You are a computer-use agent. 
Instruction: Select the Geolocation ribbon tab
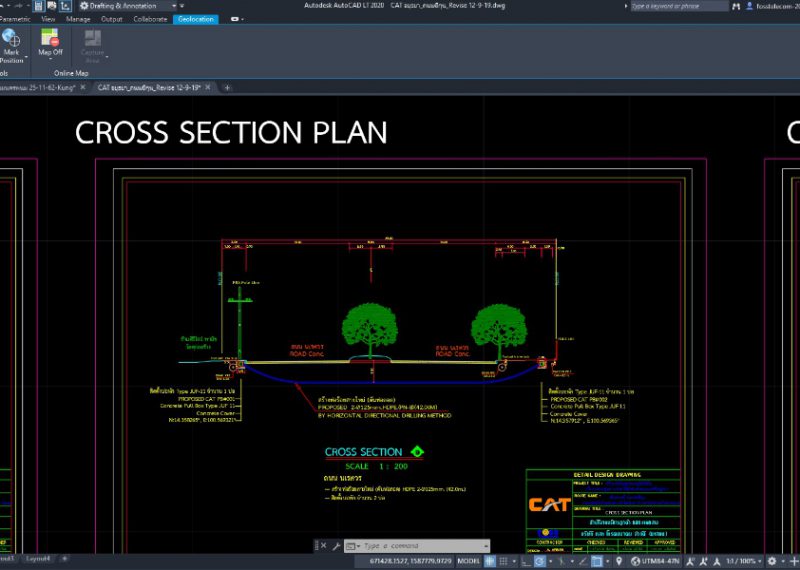click(x=196, y=19)
